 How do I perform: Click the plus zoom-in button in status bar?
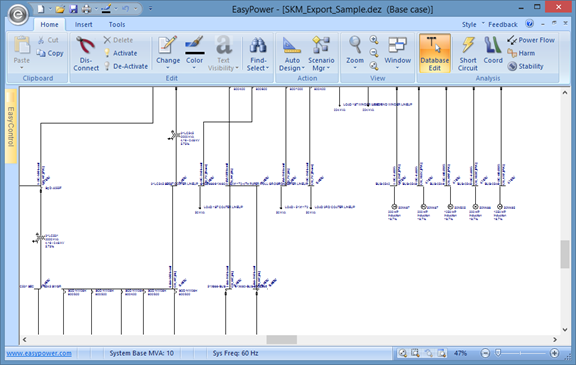point(554,353)
